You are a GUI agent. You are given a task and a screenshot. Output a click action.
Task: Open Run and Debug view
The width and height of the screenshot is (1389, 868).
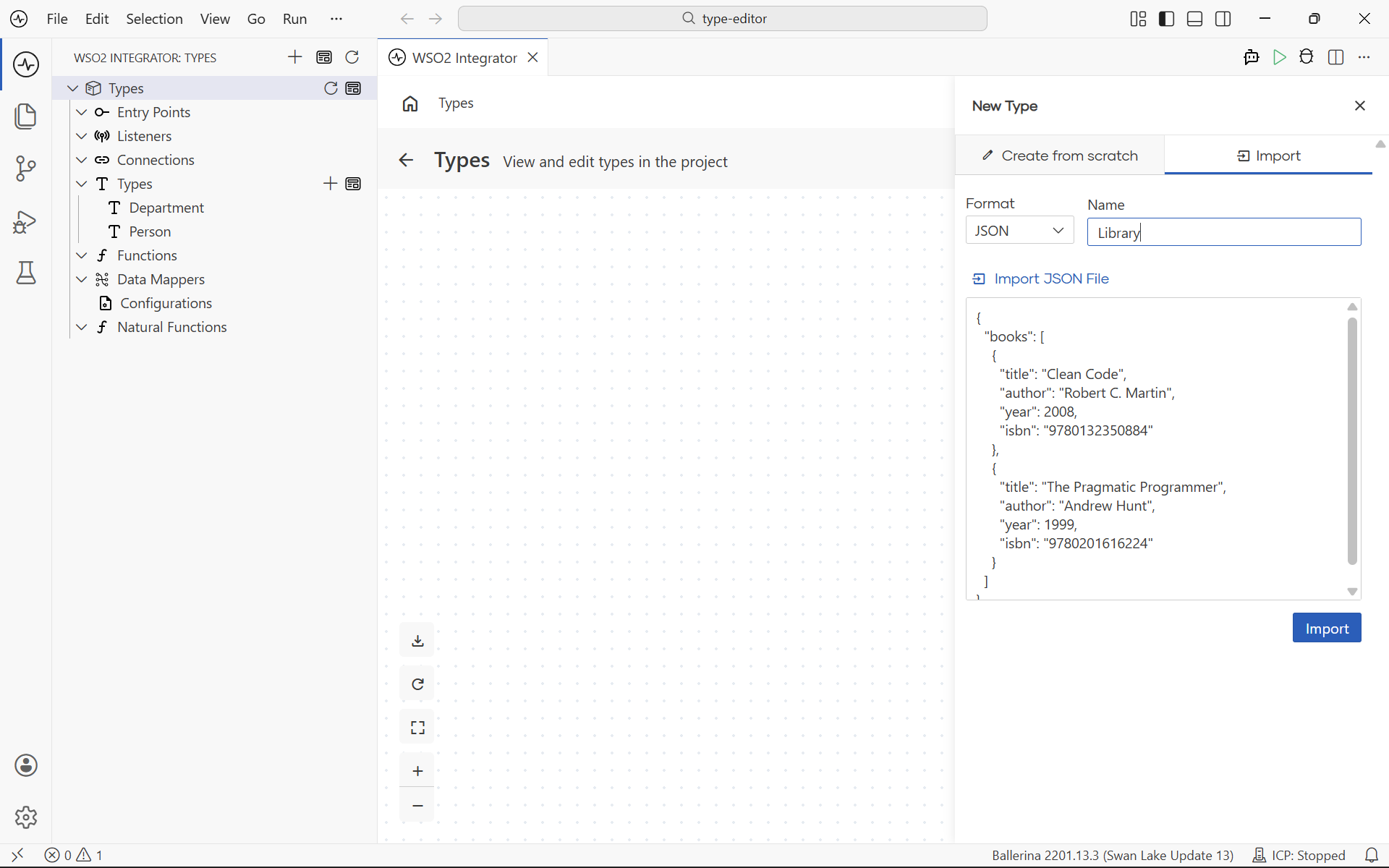point(26,221)
